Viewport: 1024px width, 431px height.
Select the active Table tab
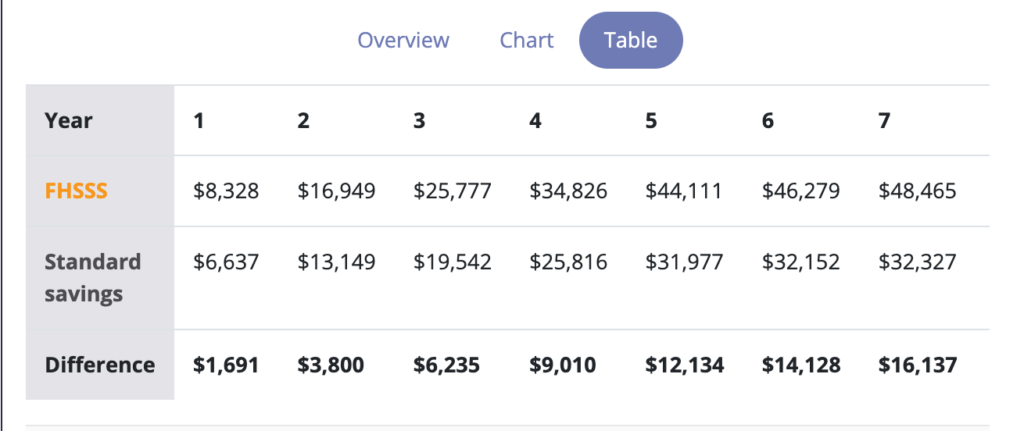(x=631, y=40)
